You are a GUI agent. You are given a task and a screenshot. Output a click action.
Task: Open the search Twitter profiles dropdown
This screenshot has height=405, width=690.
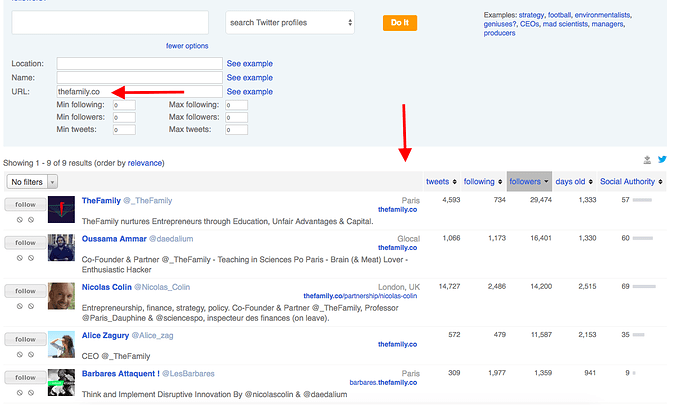pyautogui.click(x=290, y=22)
